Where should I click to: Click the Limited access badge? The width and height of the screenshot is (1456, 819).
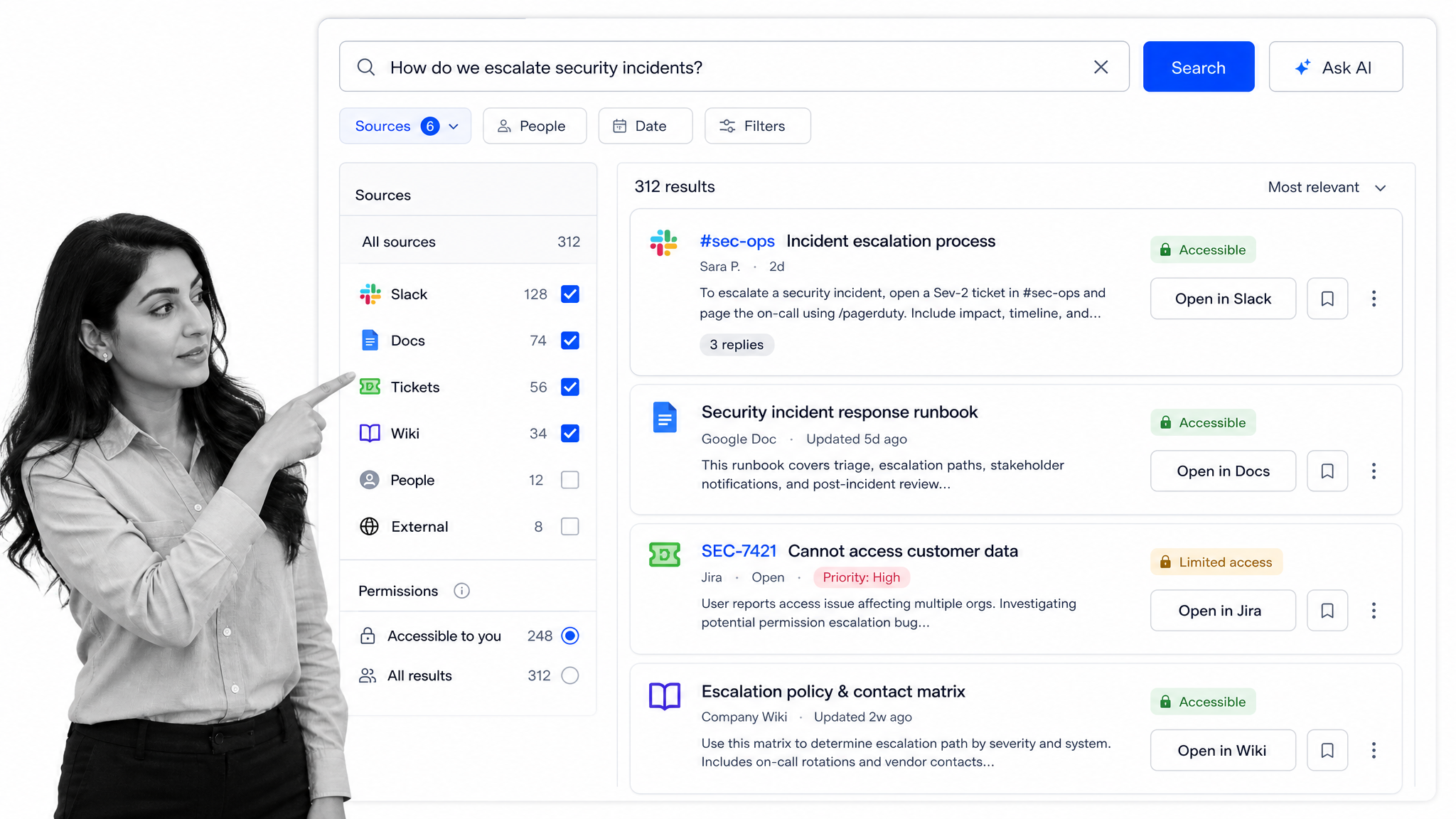[1216, 562]
